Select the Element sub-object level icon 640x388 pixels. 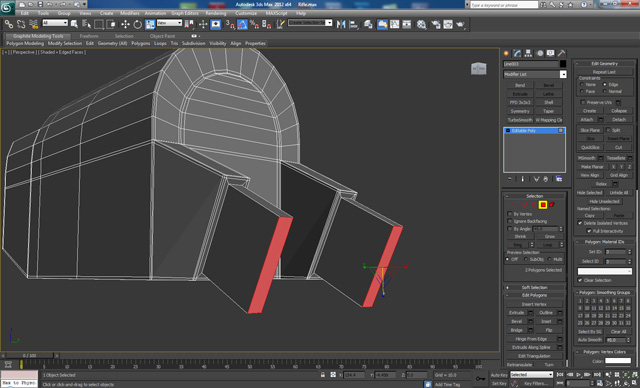coord(552,205)
